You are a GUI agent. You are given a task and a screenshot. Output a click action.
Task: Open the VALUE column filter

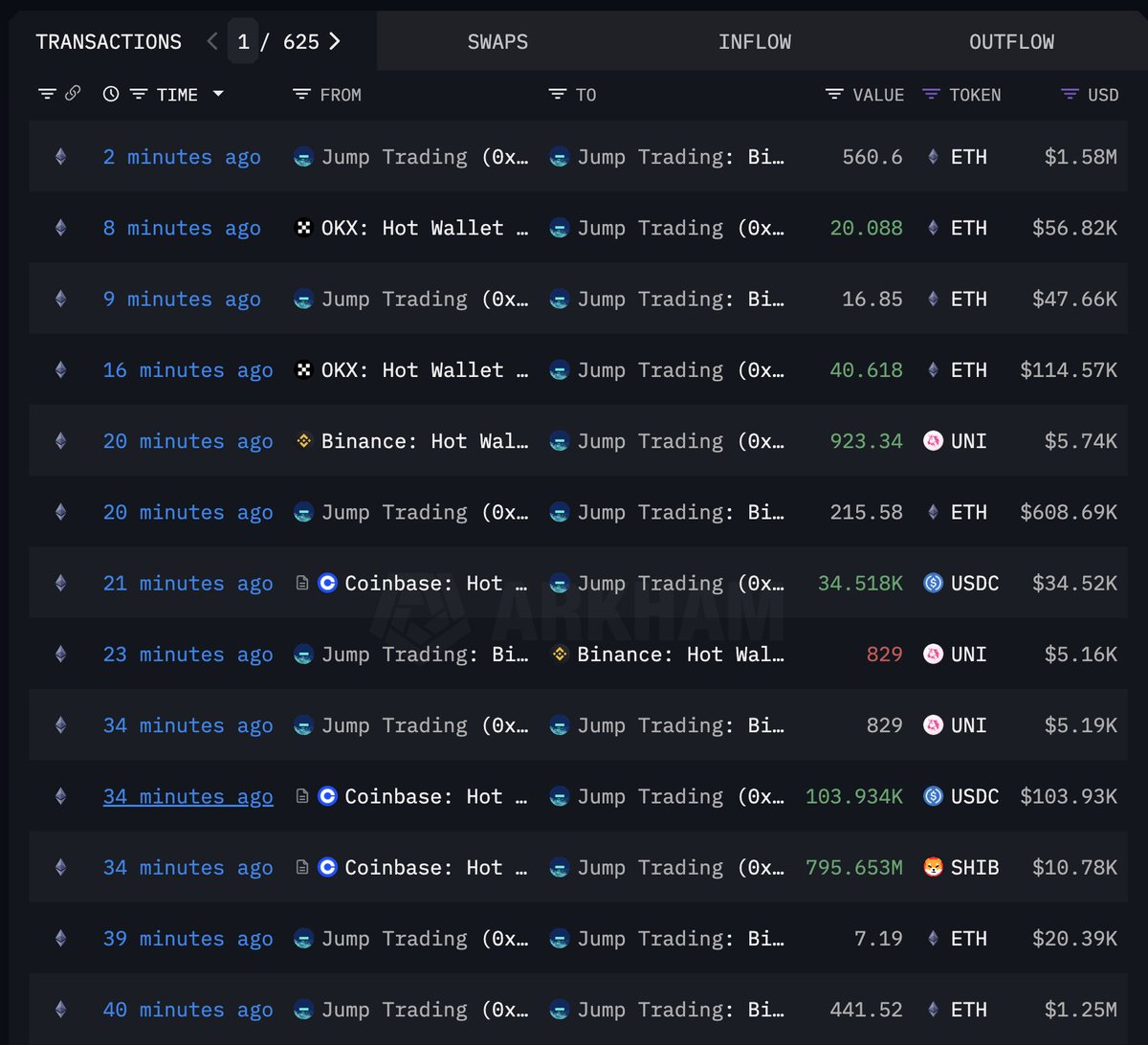click(834, 94)
